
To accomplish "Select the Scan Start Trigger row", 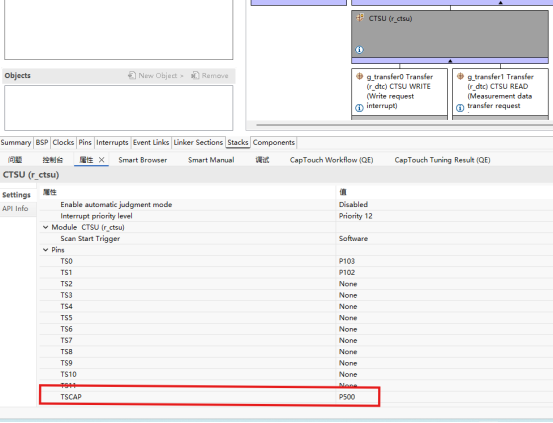I will [x=296, y=238].
